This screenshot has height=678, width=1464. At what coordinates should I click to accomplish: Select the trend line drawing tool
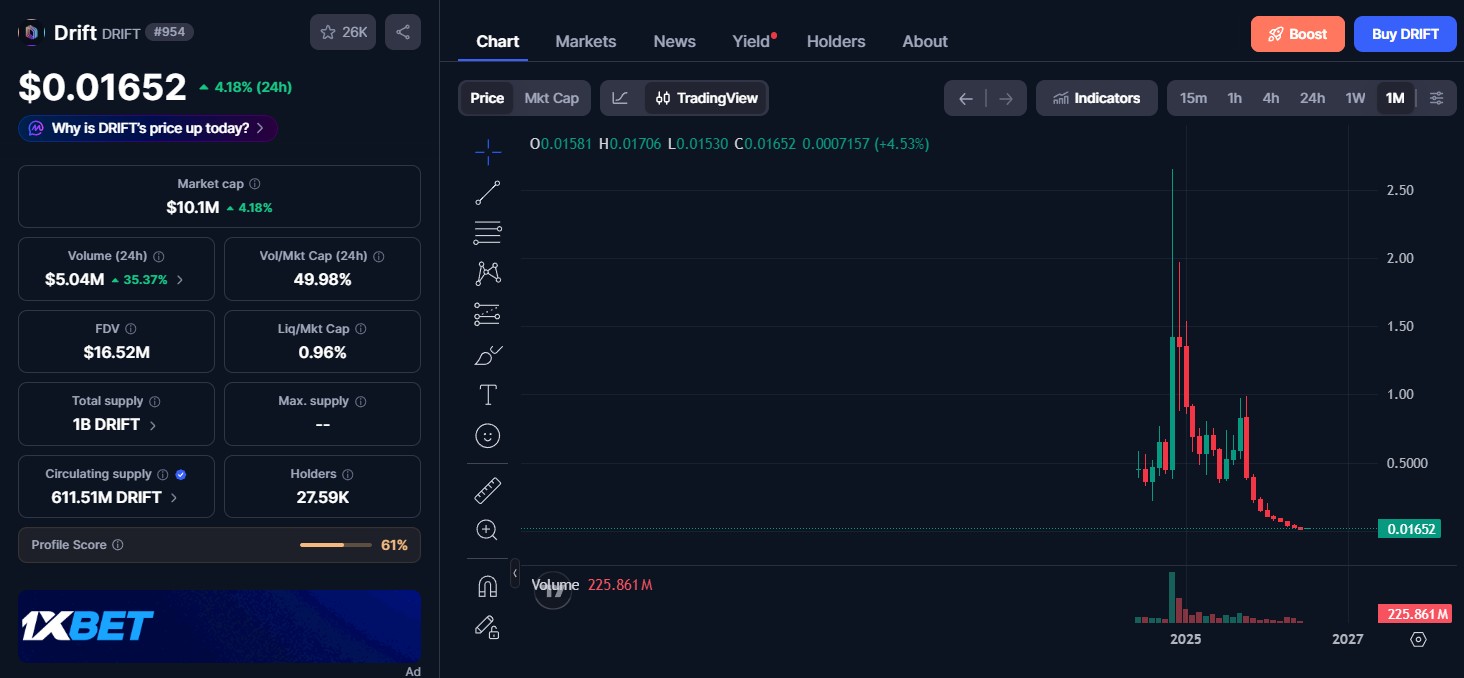[x=488, y=193]
